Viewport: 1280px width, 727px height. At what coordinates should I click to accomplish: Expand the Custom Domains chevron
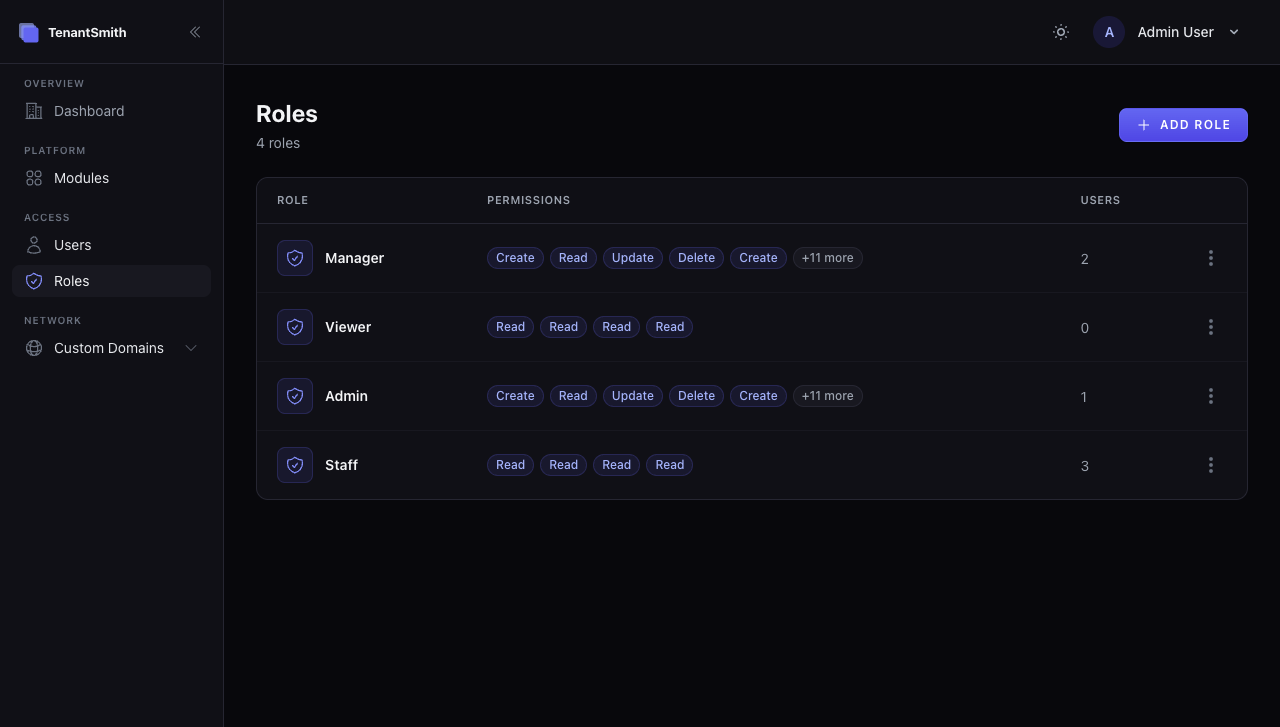(x=191, y=348)
